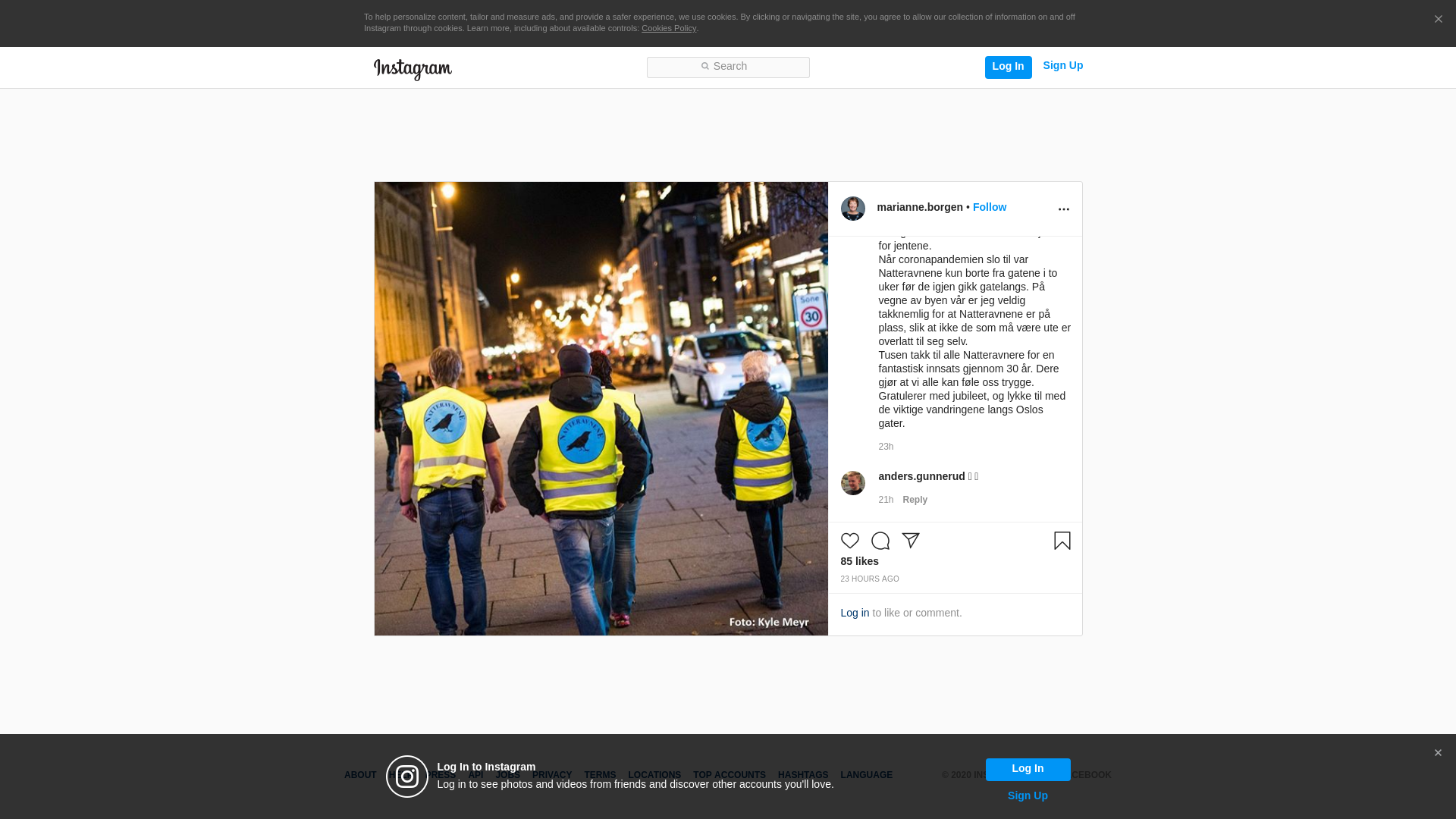Click the 23 HOURS AGO post timestamp
1456x819 pixels.
point(869,579)
